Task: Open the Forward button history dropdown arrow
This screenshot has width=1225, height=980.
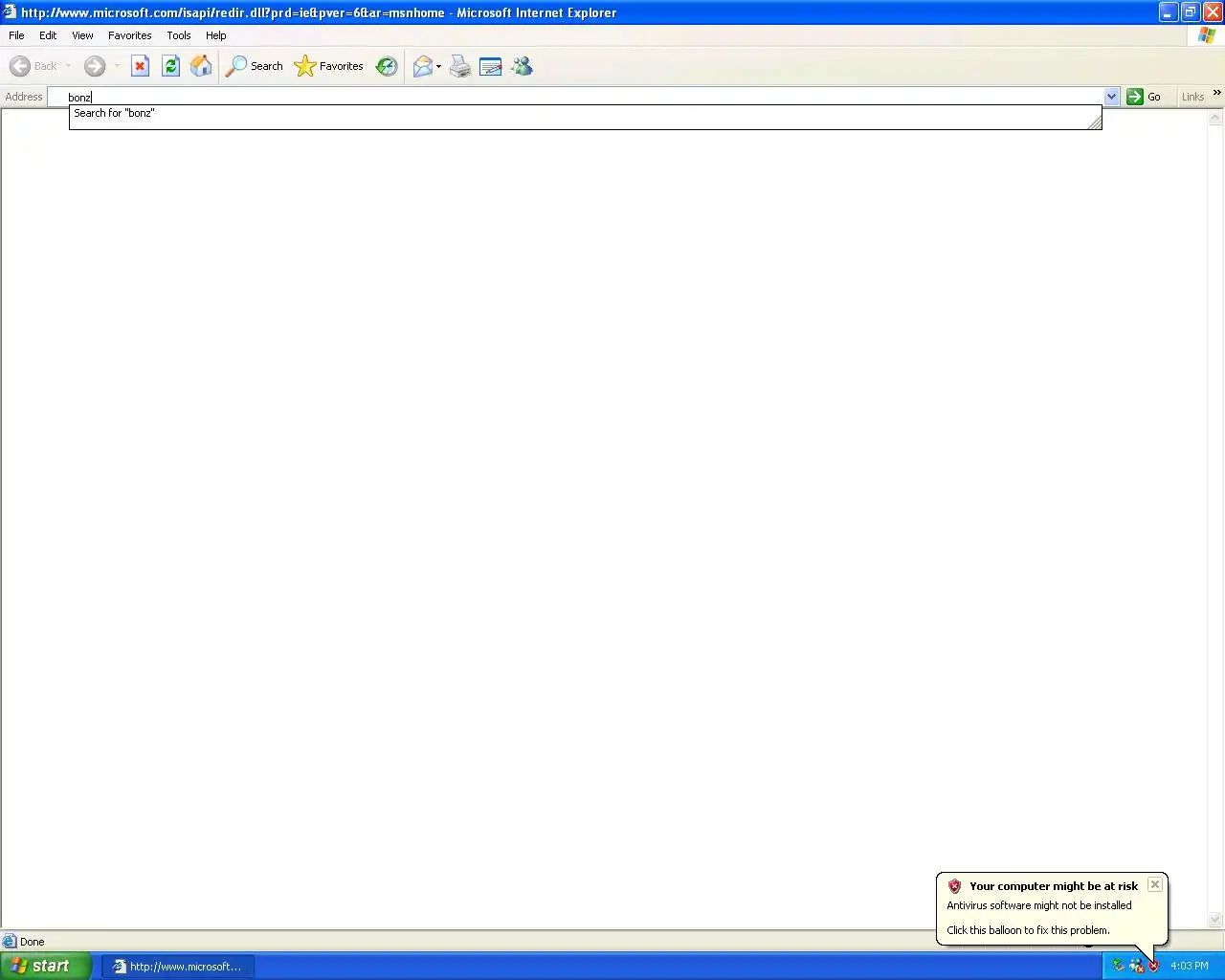Action: point(117,66)
